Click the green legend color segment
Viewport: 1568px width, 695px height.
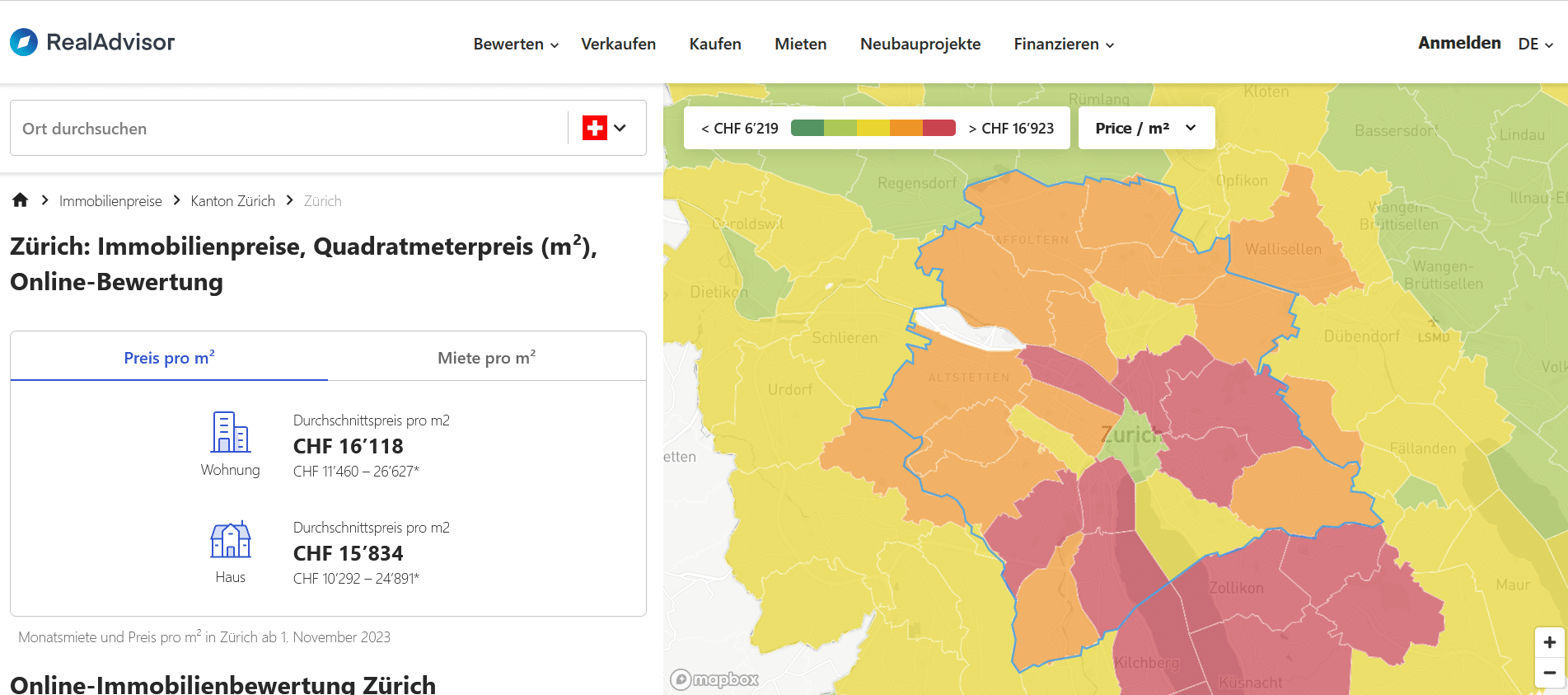807,128
